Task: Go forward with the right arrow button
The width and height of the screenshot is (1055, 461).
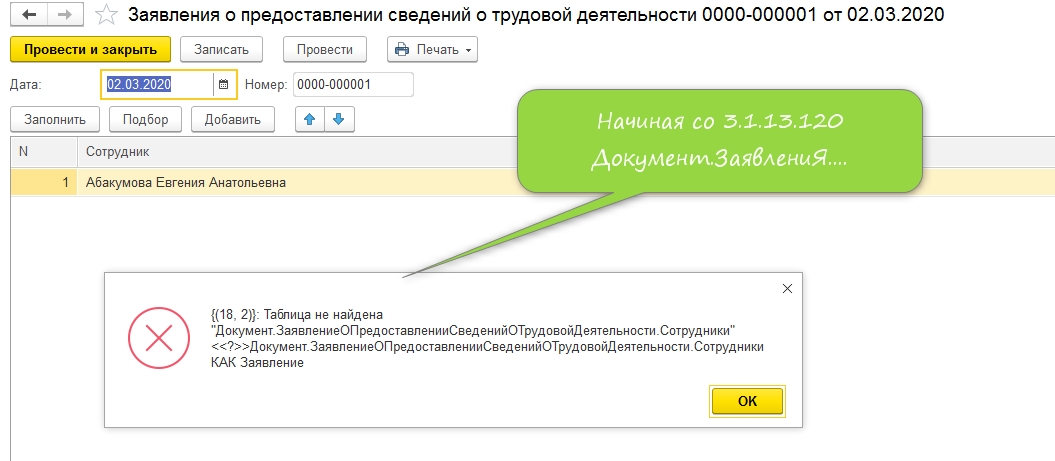Action: 65,13
